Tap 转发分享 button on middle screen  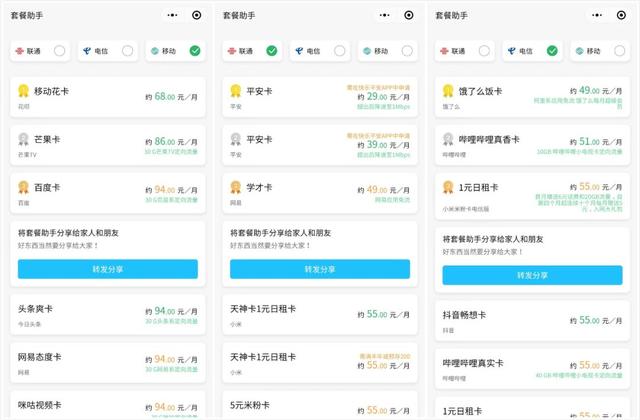point(320,269)
